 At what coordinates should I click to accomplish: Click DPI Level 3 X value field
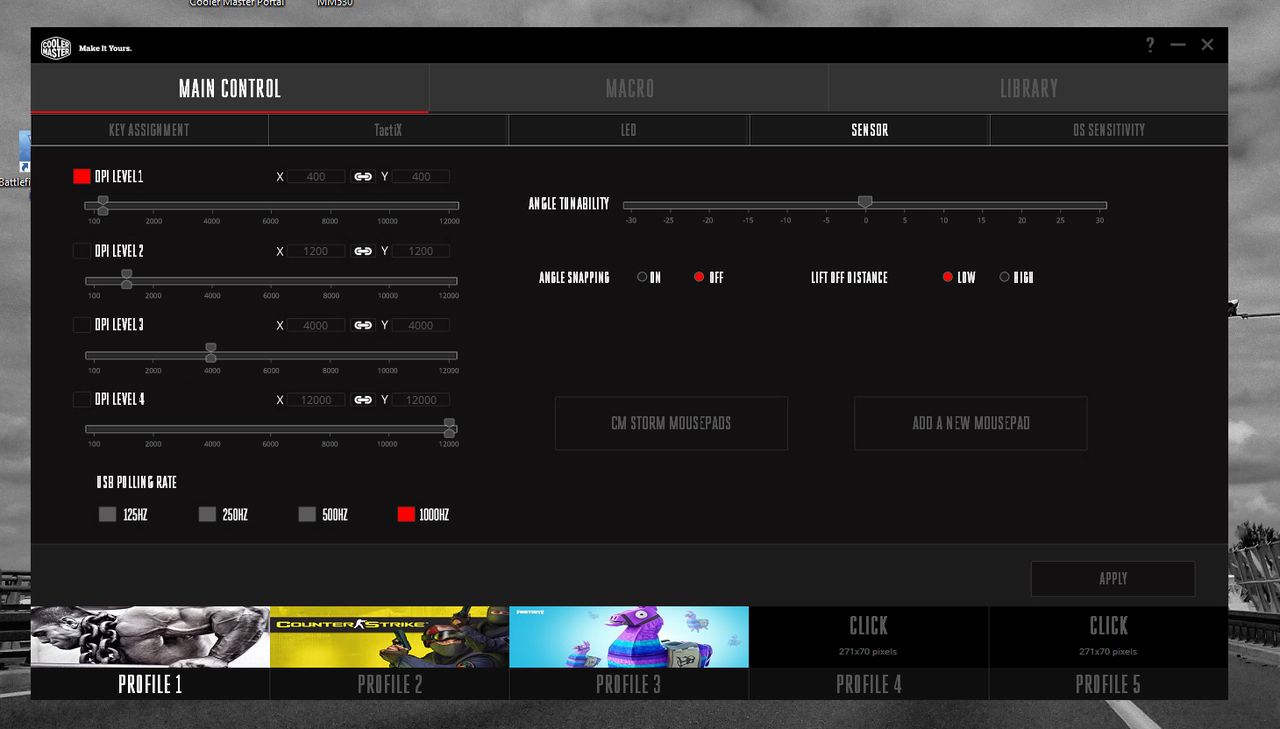click(x=316, y=325)
